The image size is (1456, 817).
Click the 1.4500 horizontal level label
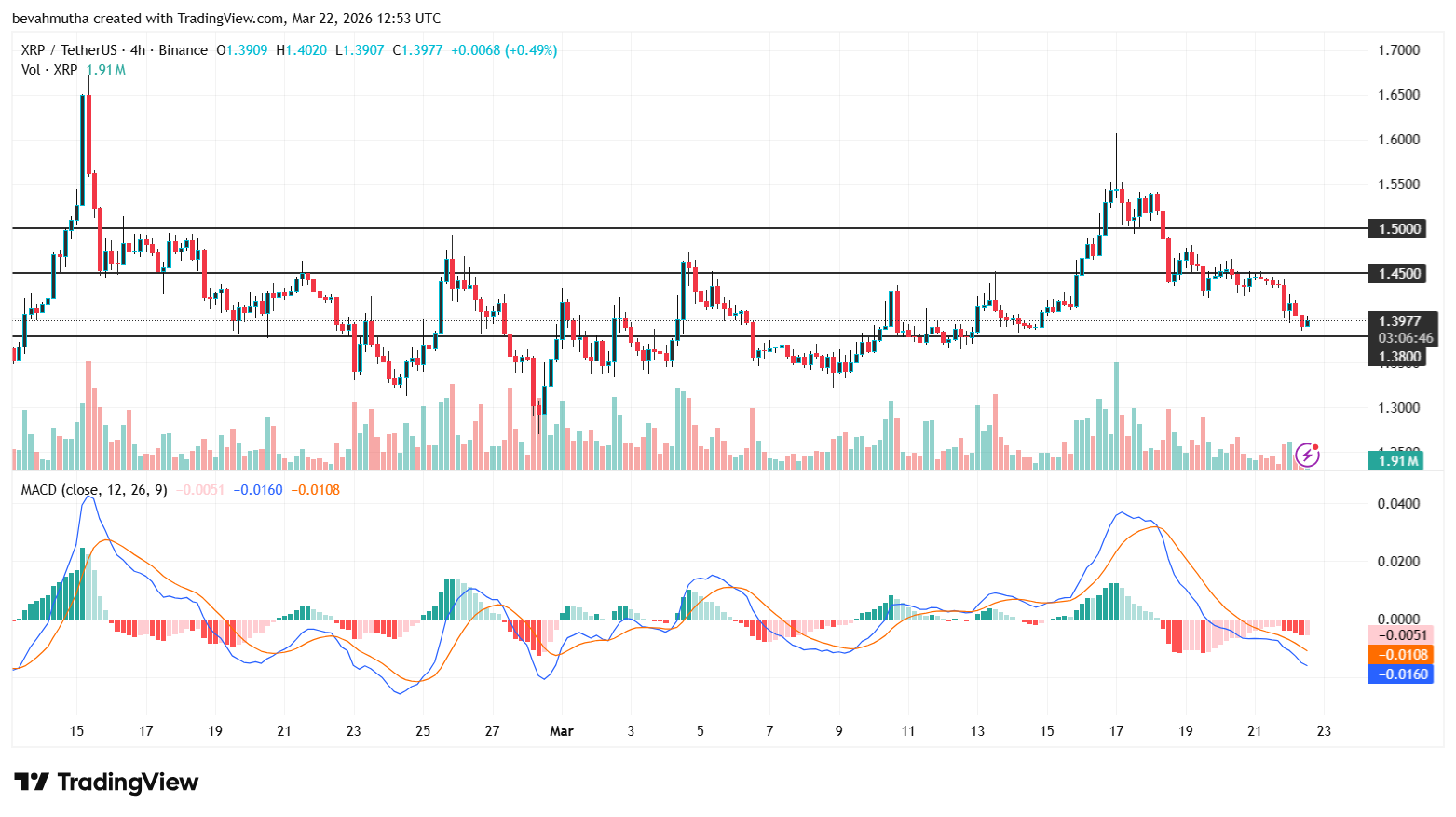coord(1401,273)
